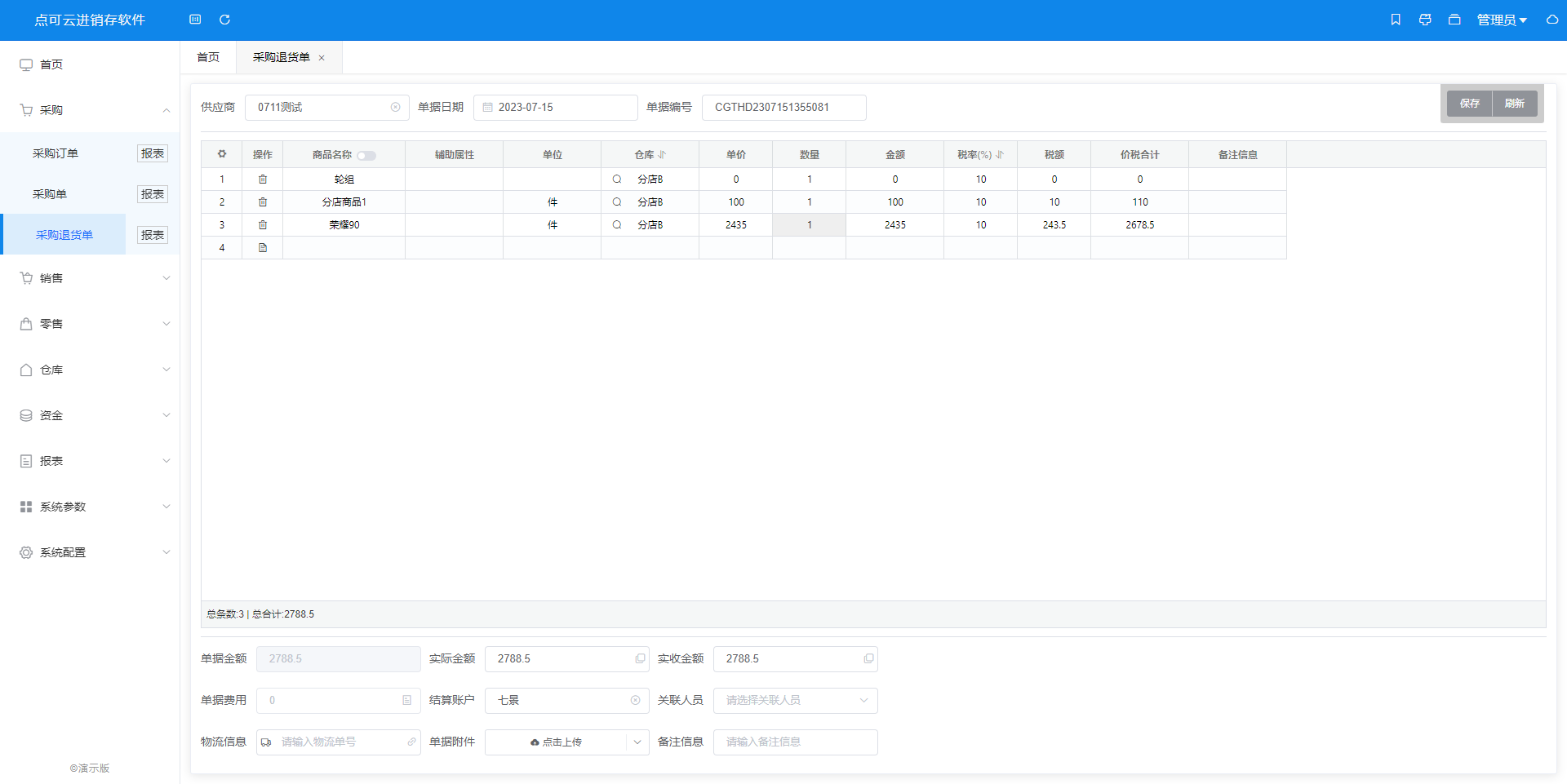
Task: Click the table settings gear icon
Action: 222,154
